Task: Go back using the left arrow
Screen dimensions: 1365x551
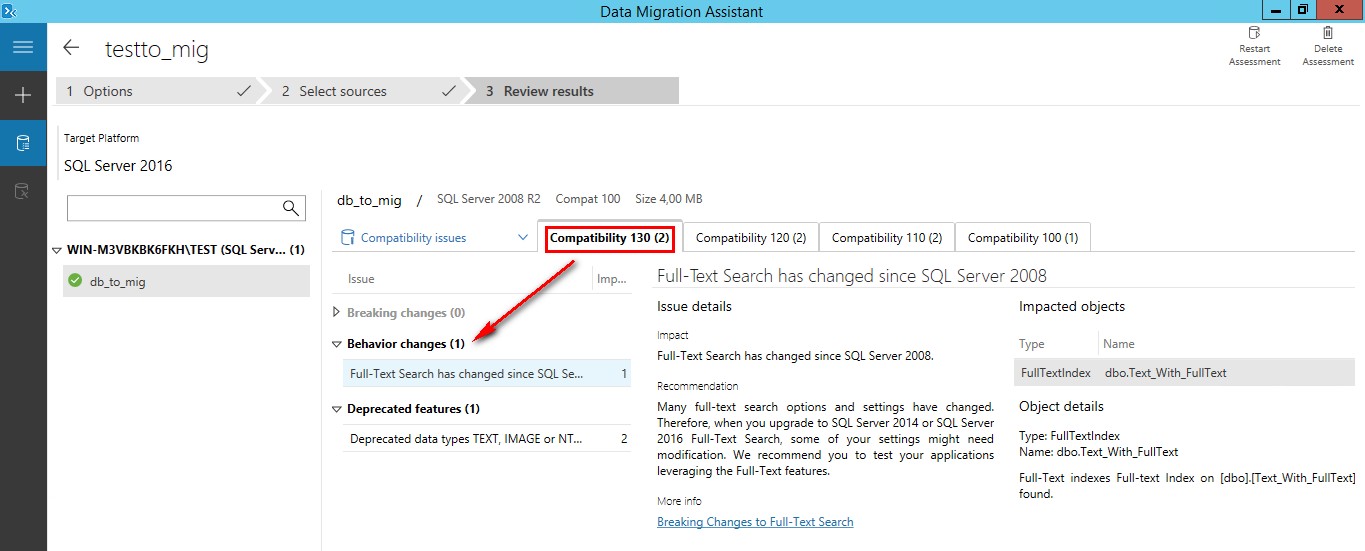Action: tap(71, 47)
